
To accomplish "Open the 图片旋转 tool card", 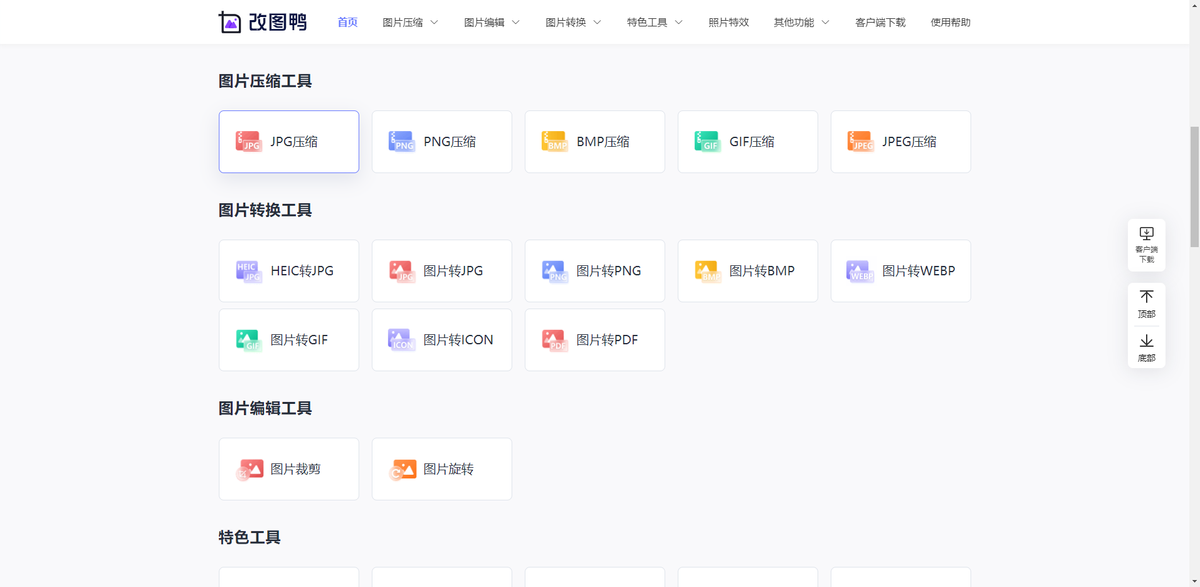I will [x=442, y=469].
